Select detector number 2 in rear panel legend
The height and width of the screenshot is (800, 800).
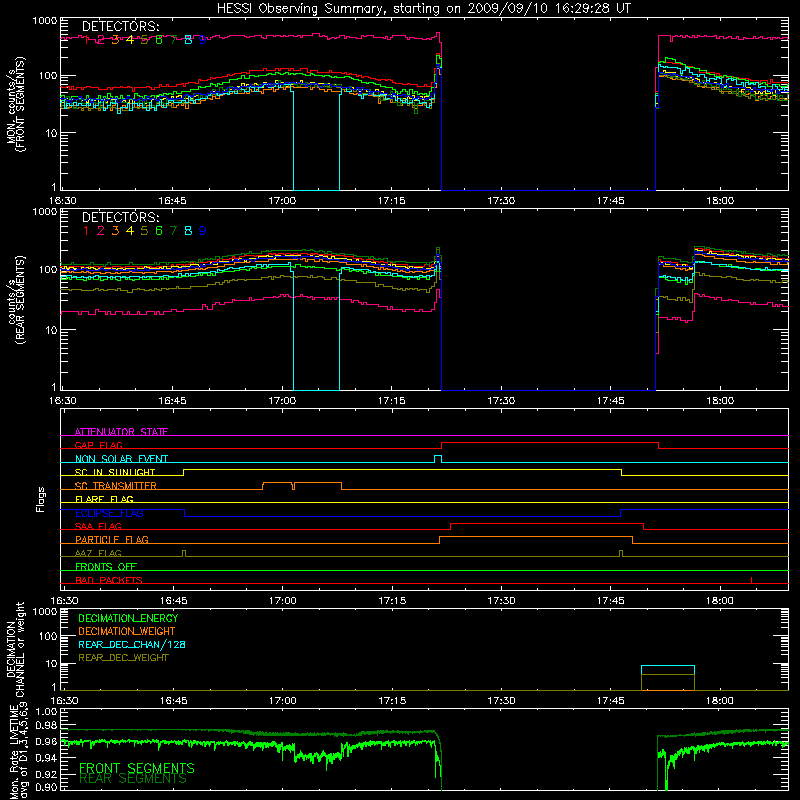(x=101, y=231)
